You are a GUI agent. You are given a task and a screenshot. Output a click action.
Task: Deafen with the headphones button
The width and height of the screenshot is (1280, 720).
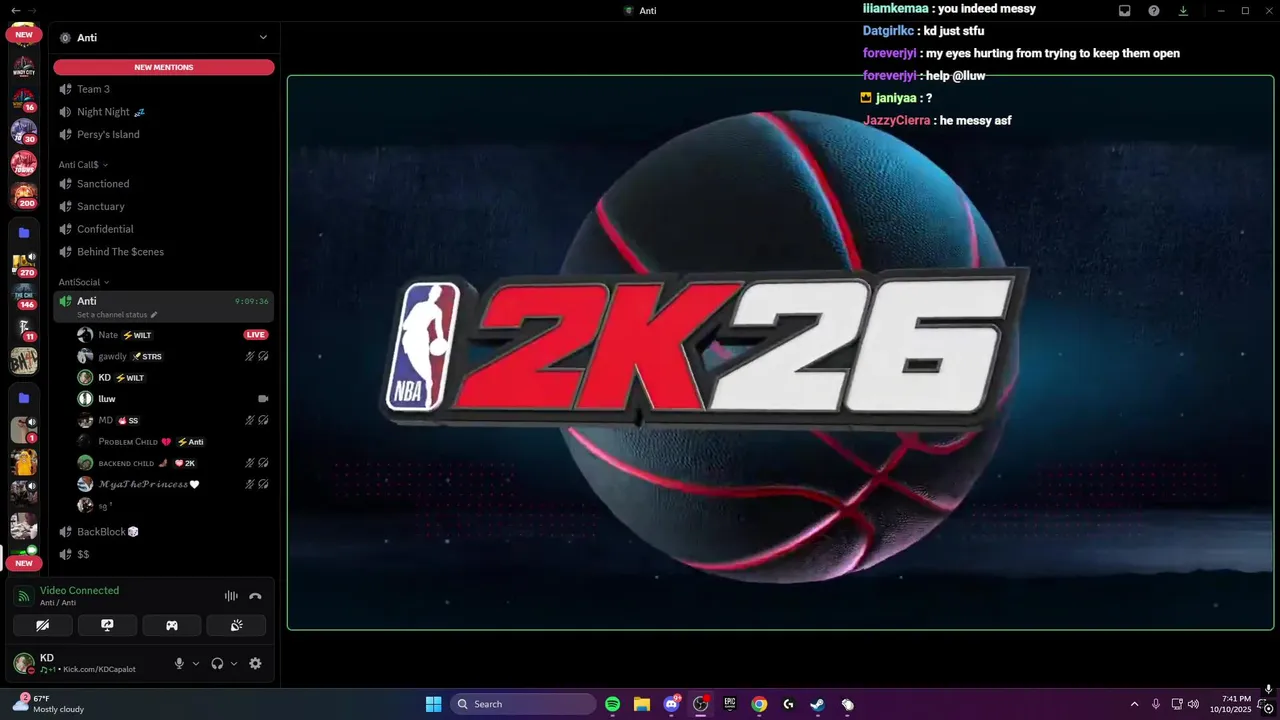tap(217, 663)
